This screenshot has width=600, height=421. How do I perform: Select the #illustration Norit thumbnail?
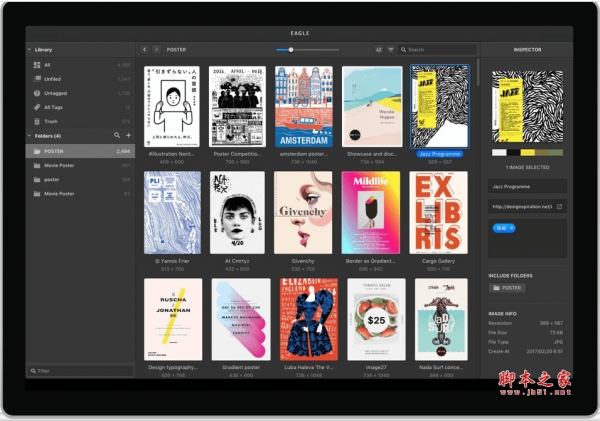172,106
